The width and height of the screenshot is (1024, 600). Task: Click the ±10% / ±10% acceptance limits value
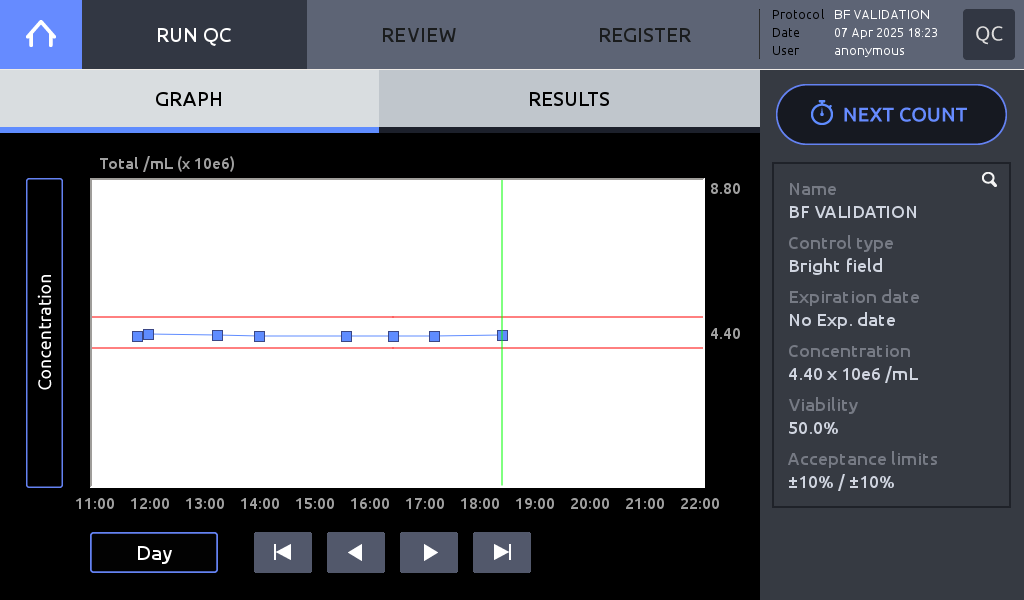[841, 482]
